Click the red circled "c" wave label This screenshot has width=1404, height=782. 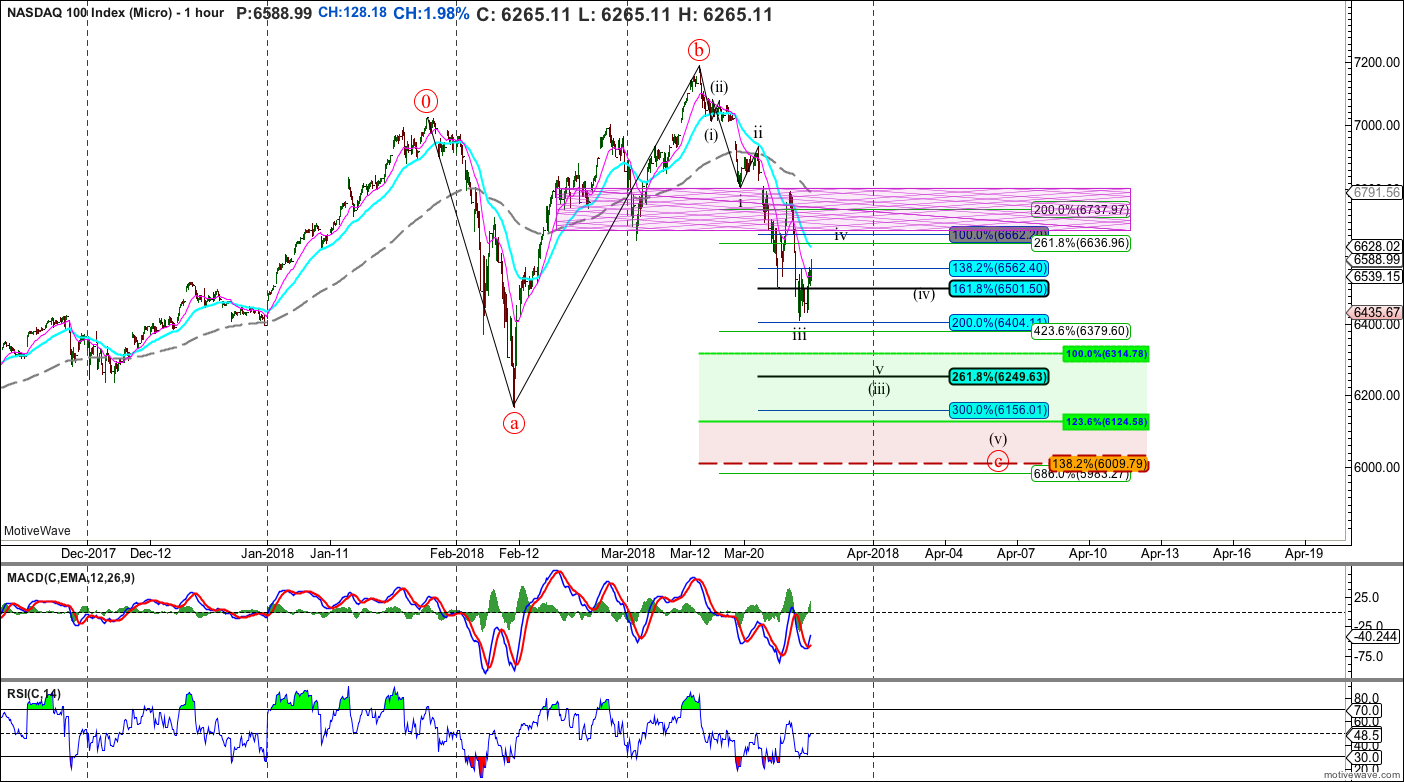tap(997, 461)
